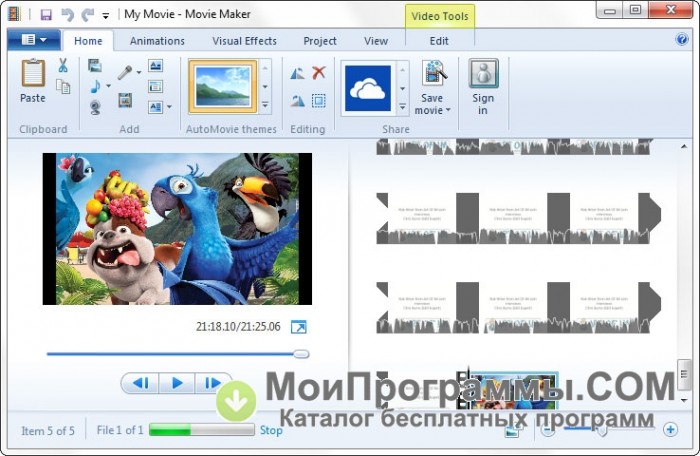Open the Visual Effects tab
This screenshot has width=700, height=456.
245,41
